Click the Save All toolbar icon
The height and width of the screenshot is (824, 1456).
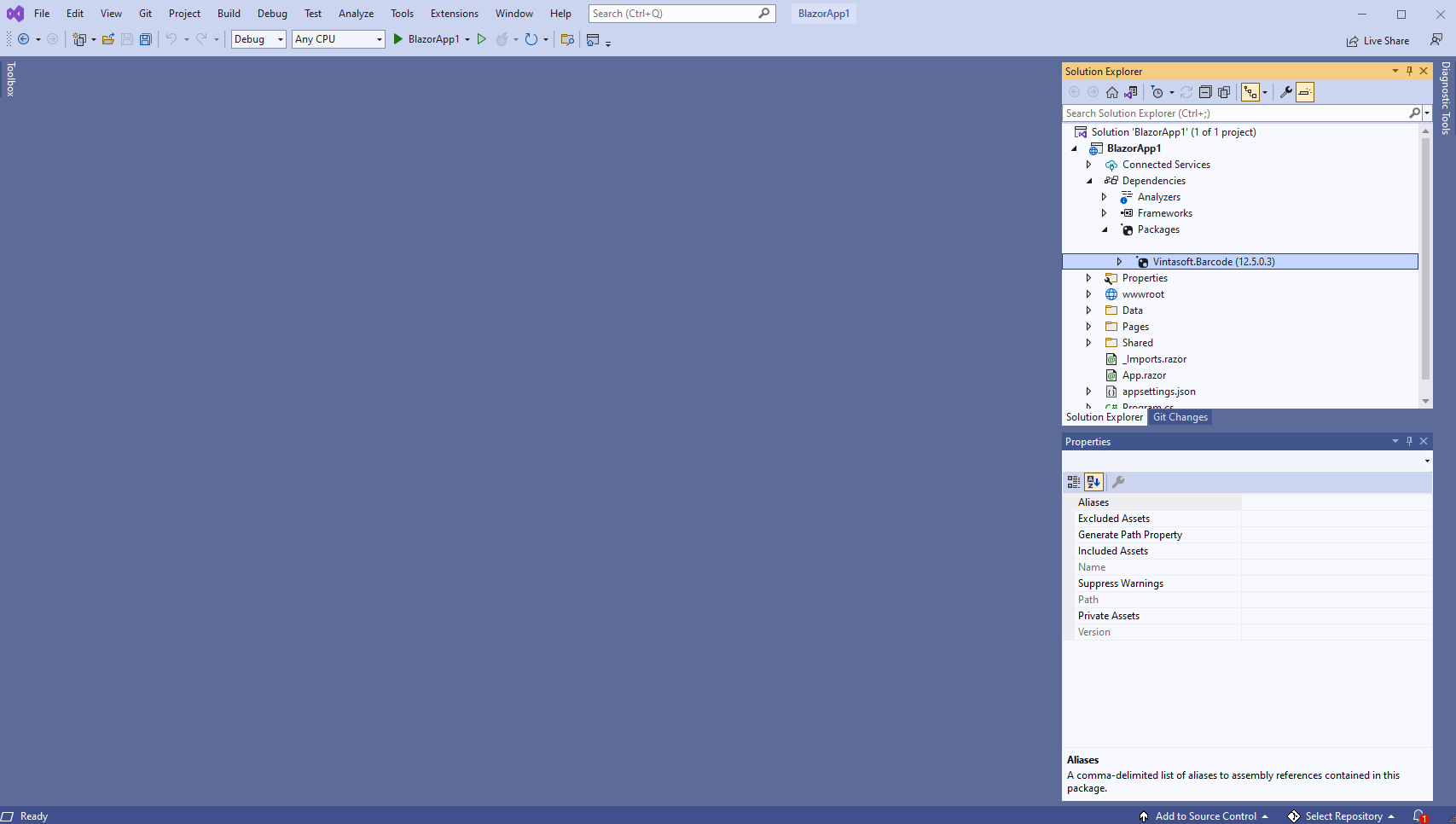[x=146, y=39]
